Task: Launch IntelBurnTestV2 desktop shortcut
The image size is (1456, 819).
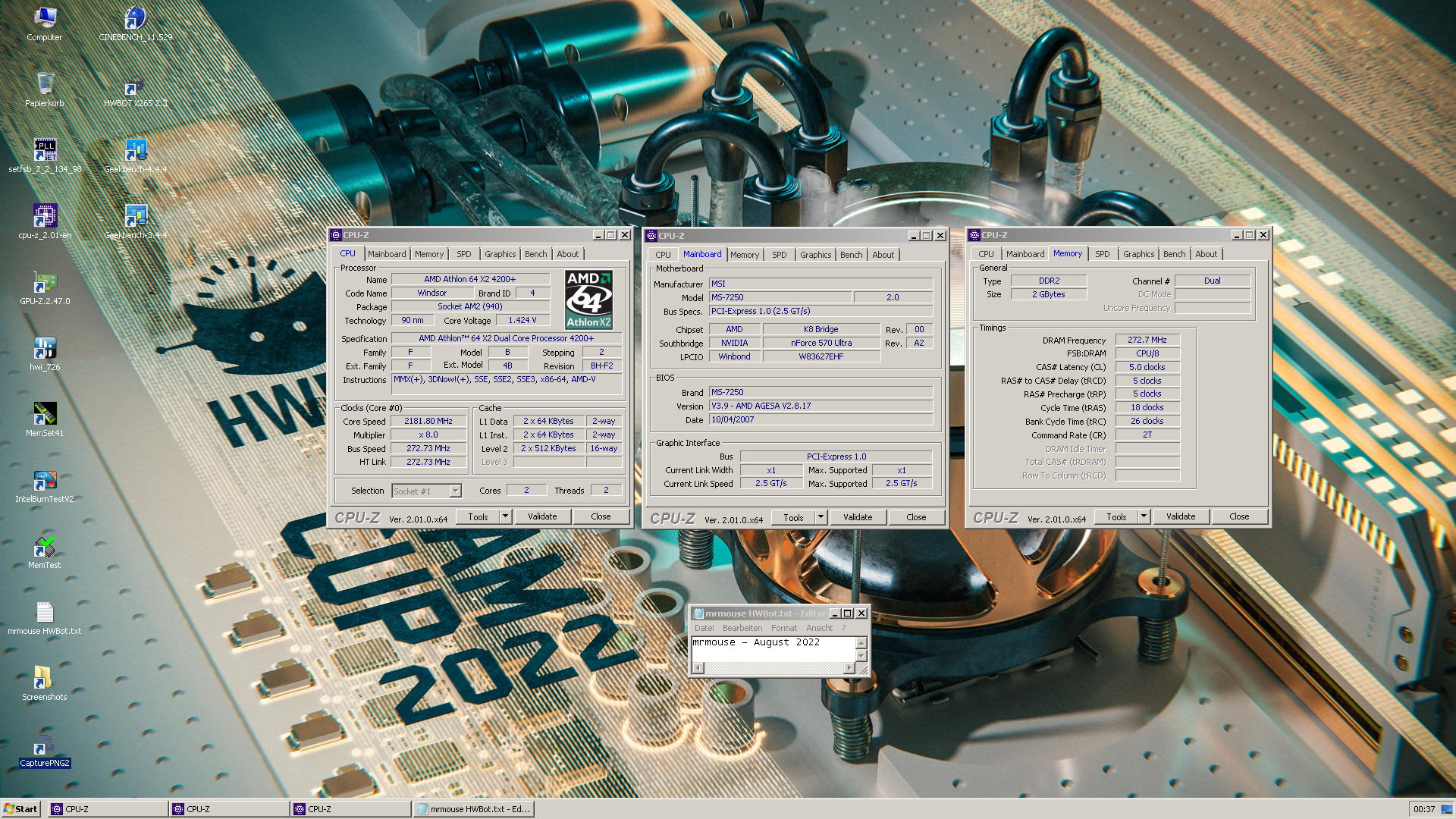Action: (45, 485)
